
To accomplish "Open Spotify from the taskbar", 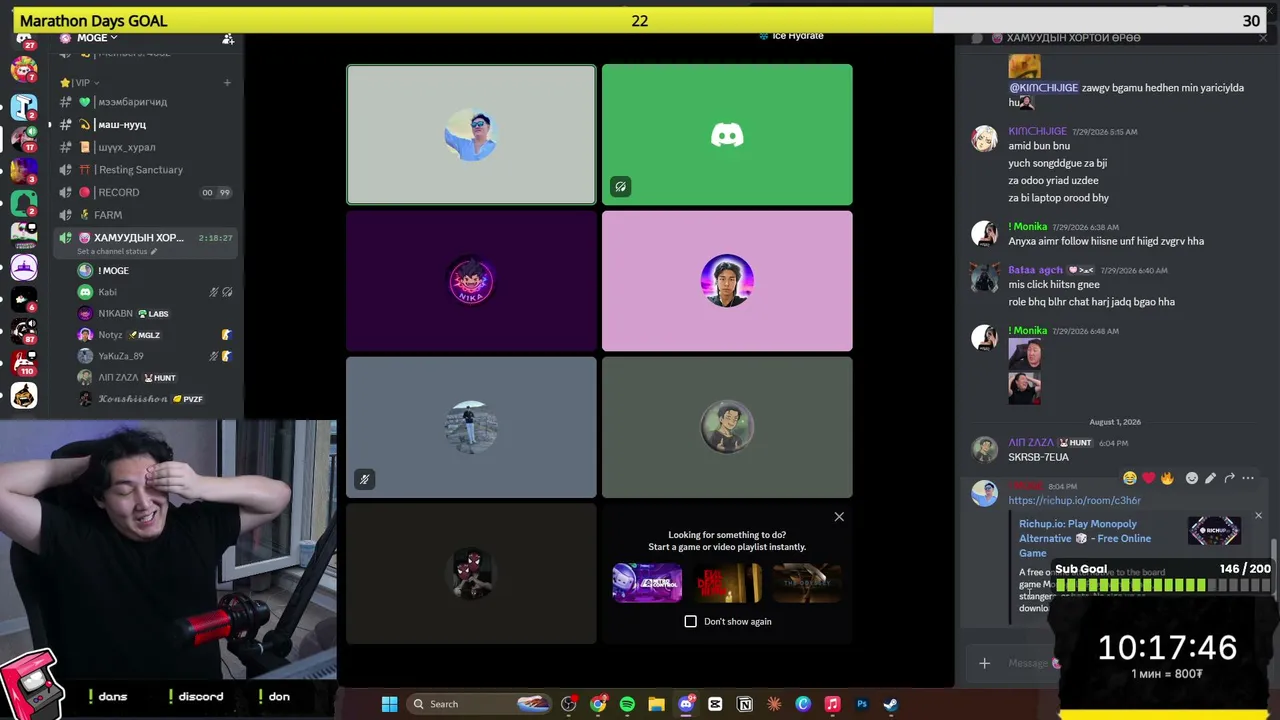I will pos(627,704).
